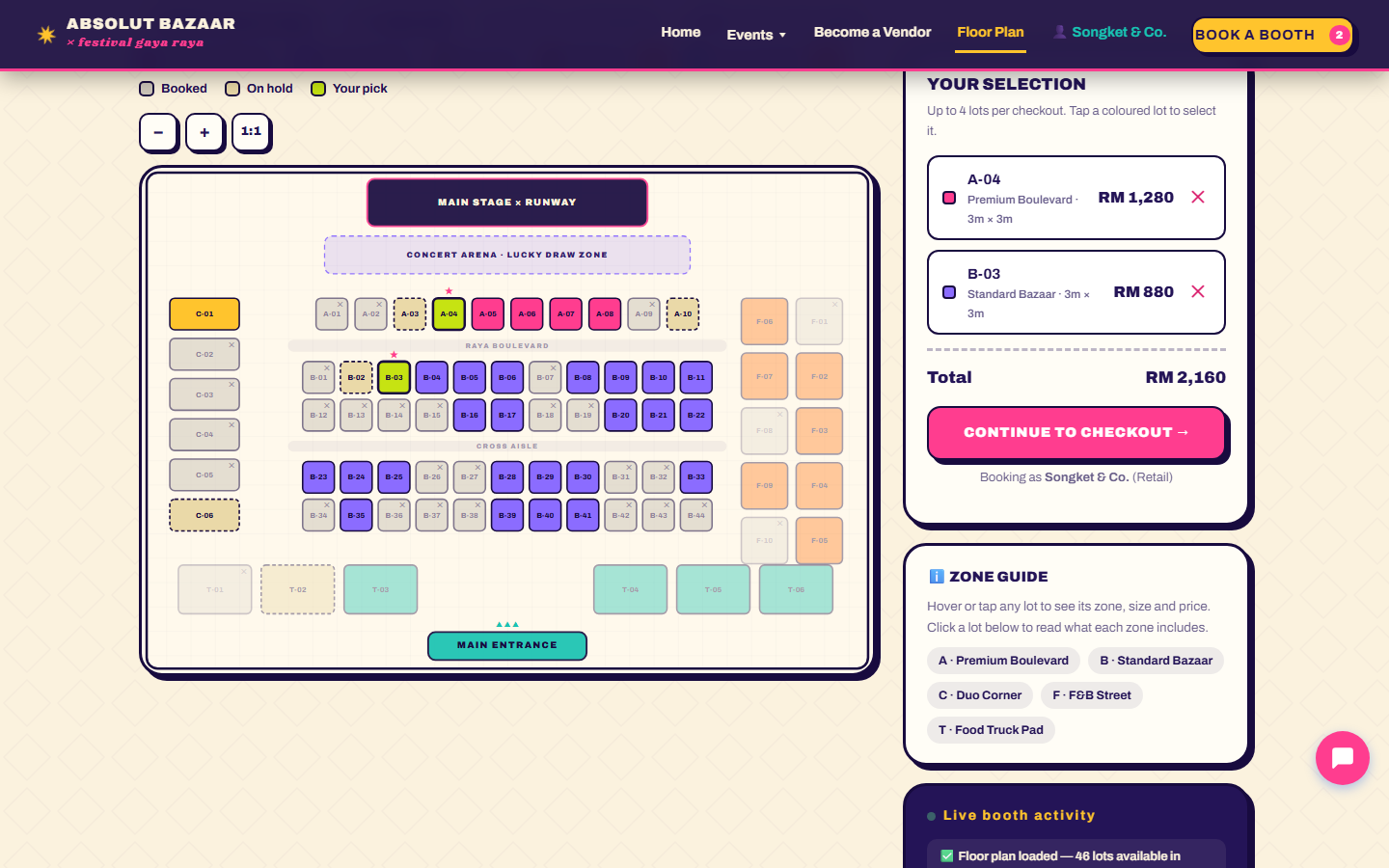1389x868 pixels.
Task: Click the zone guide info icon
Action: [936, 576]
